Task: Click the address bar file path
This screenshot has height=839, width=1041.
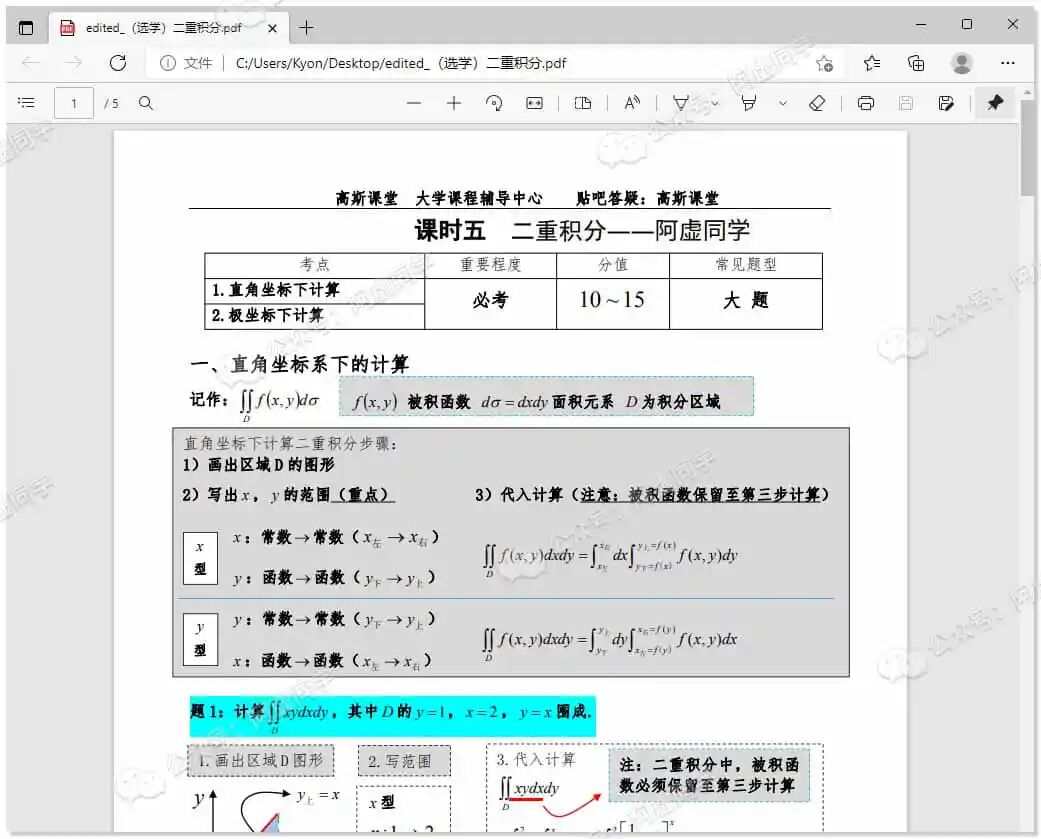Action: coord(401,63)
